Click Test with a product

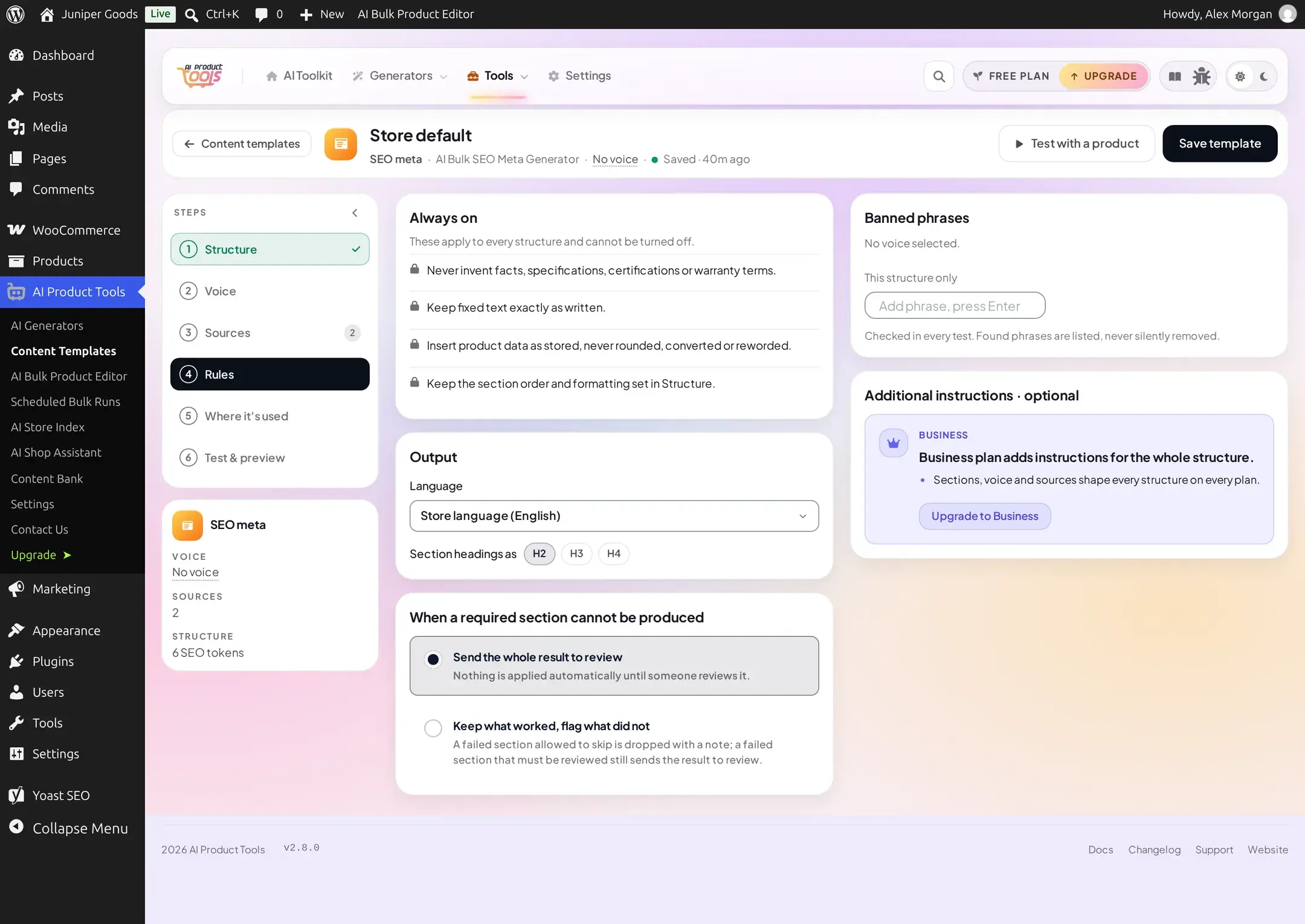tap(1076, 144)
